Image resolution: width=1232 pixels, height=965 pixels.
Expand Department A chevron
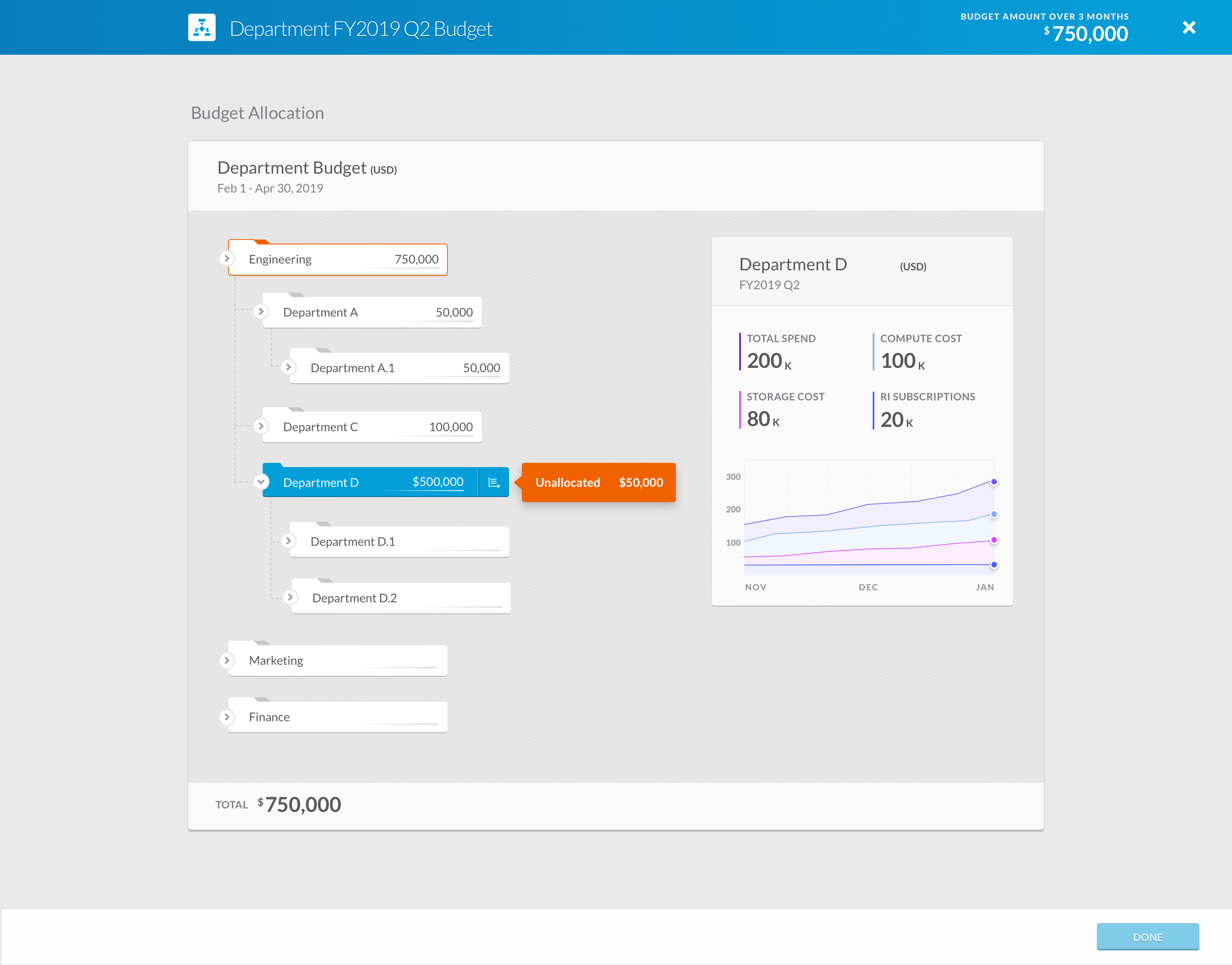[x=261, y=312]
